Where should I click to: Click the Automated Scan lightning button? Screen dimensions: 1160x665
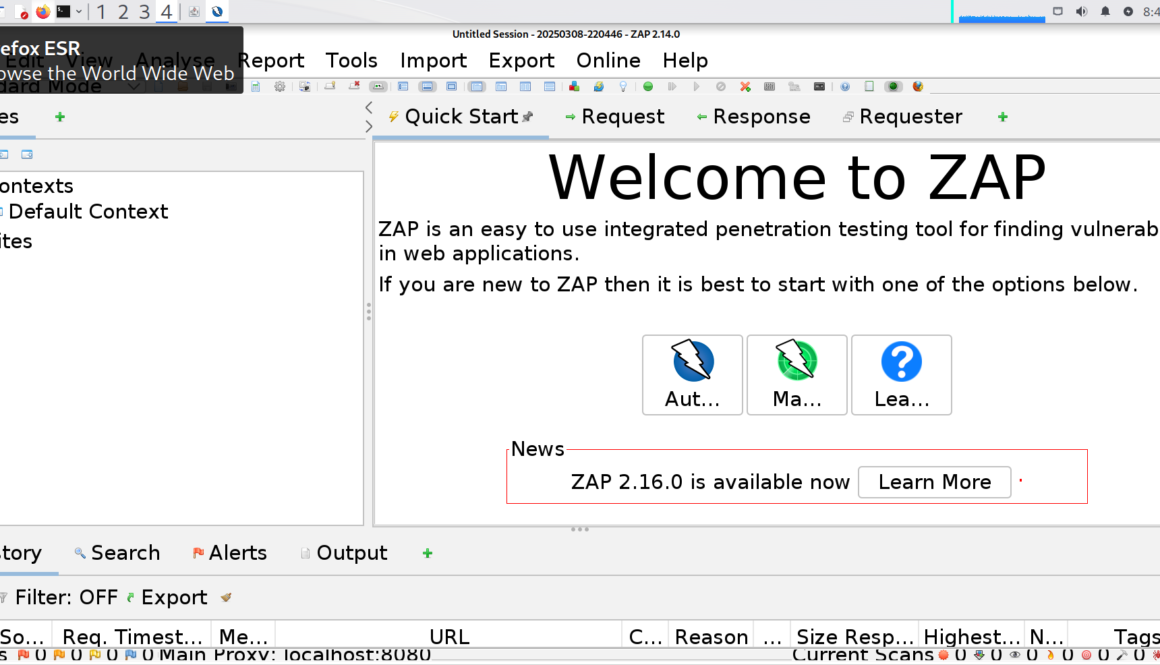[692, 375]
